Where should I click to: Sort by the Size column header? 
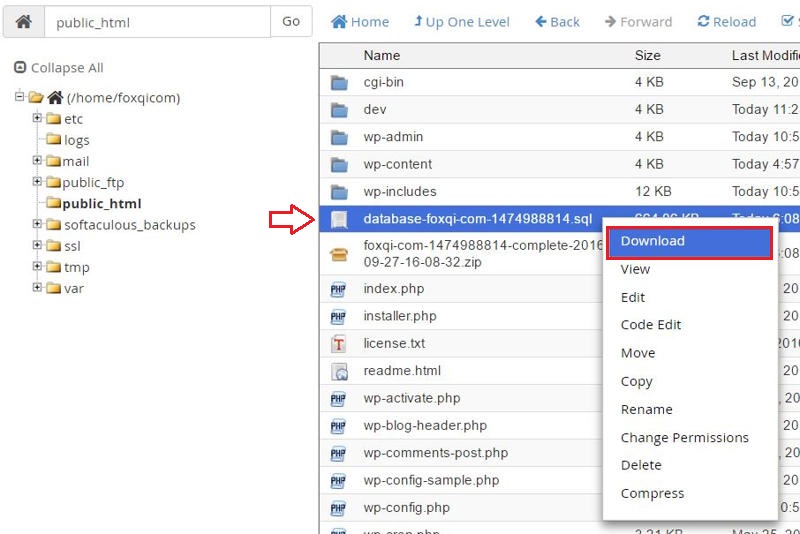pyautogui.click(x=647, y=55)
